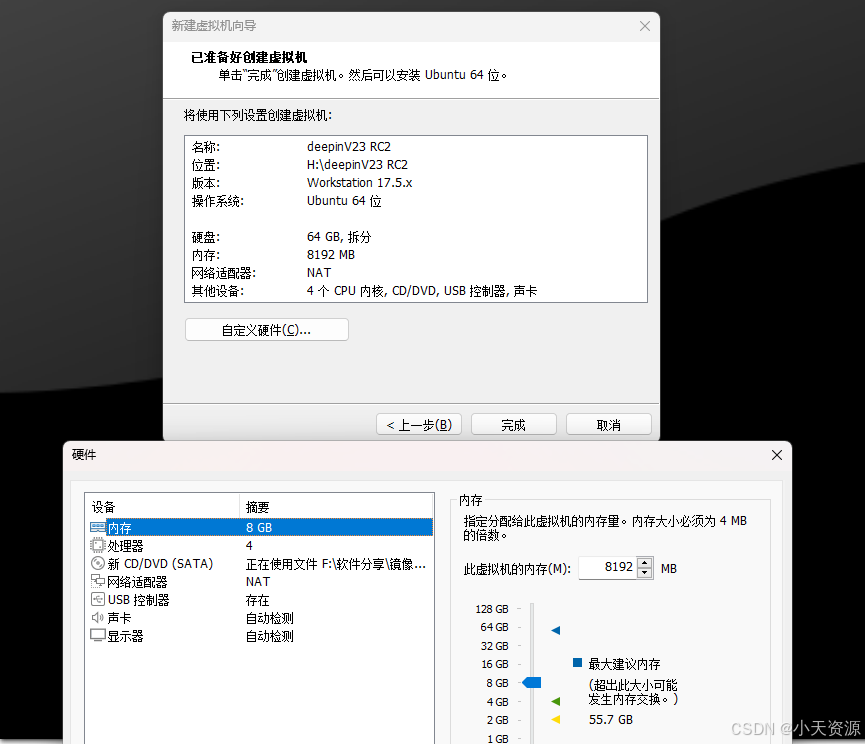865x744 pixels.
Task: Decrease memory with the down stepper arrow
Action: (644, 573)
